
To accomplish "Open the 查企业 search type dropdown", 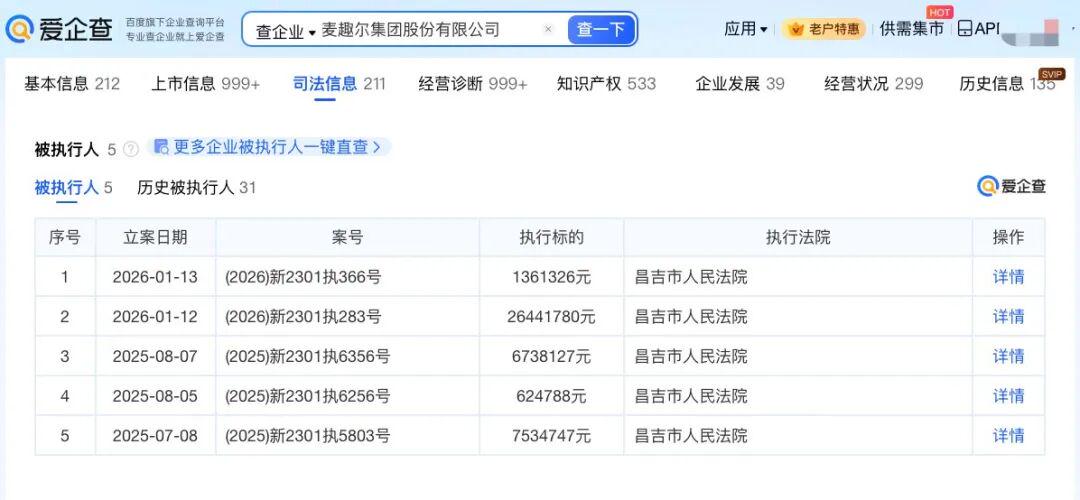I will coord(285,31).
